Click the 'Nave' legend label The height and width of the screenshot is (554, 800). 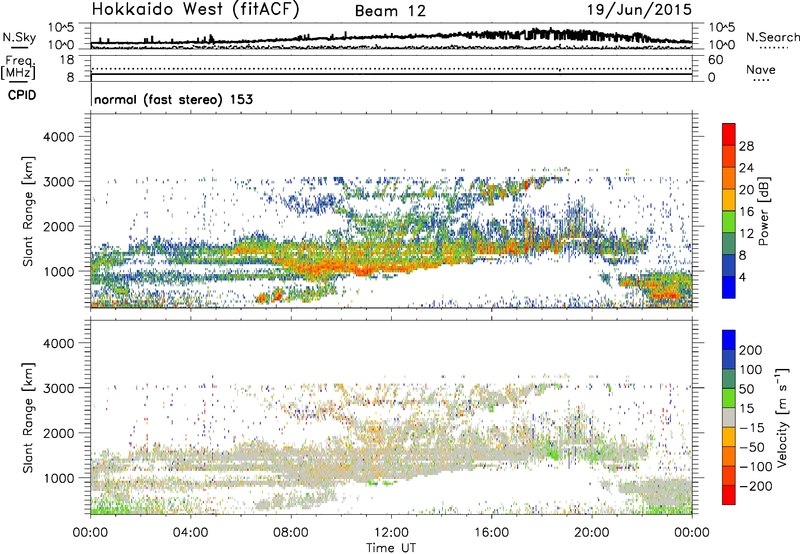point(761,69)
